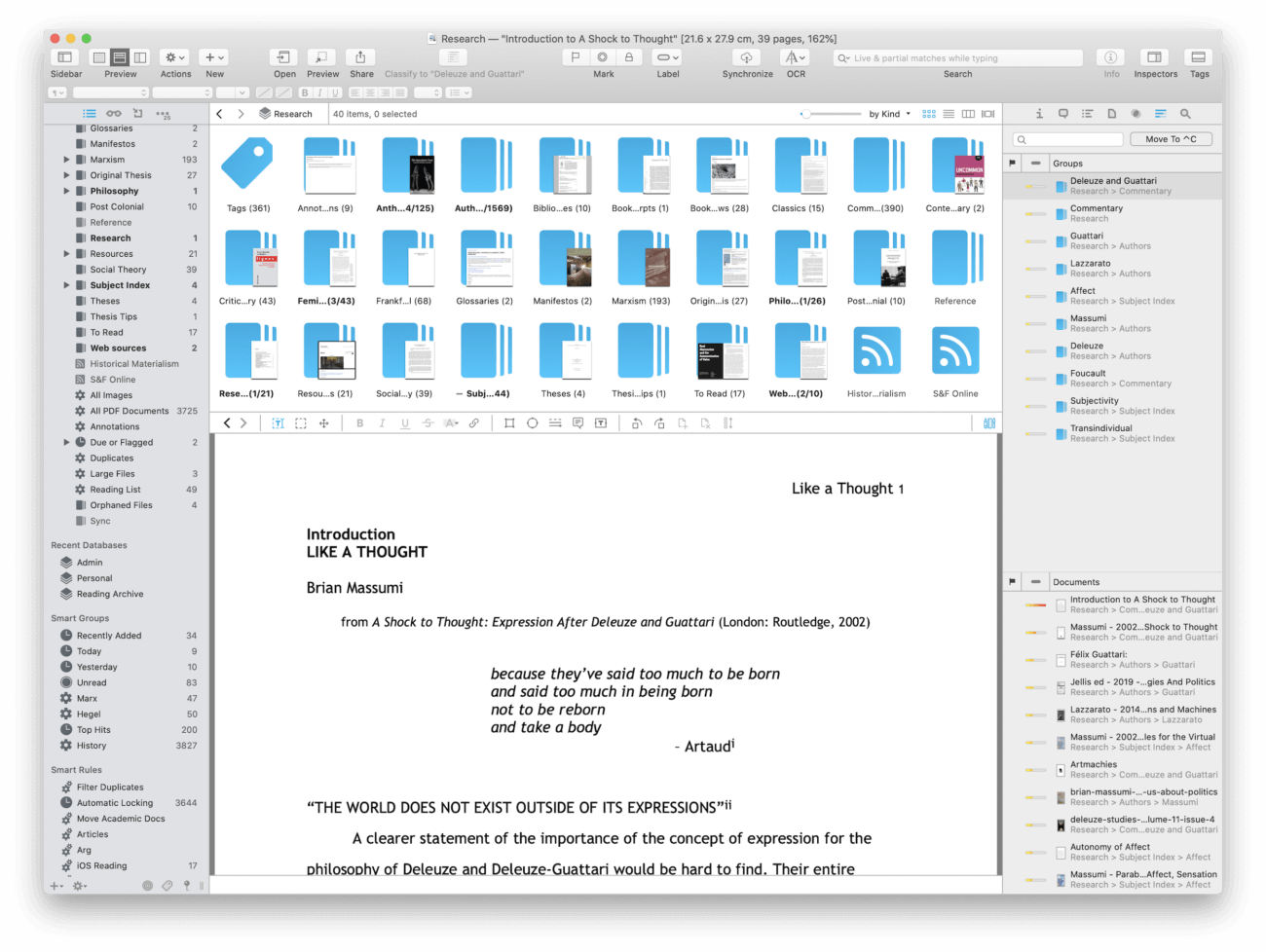Select Reading List in the sidebar
This screenshot has height=952, width=1266.
pyautogui.click(x=115, y=490)
